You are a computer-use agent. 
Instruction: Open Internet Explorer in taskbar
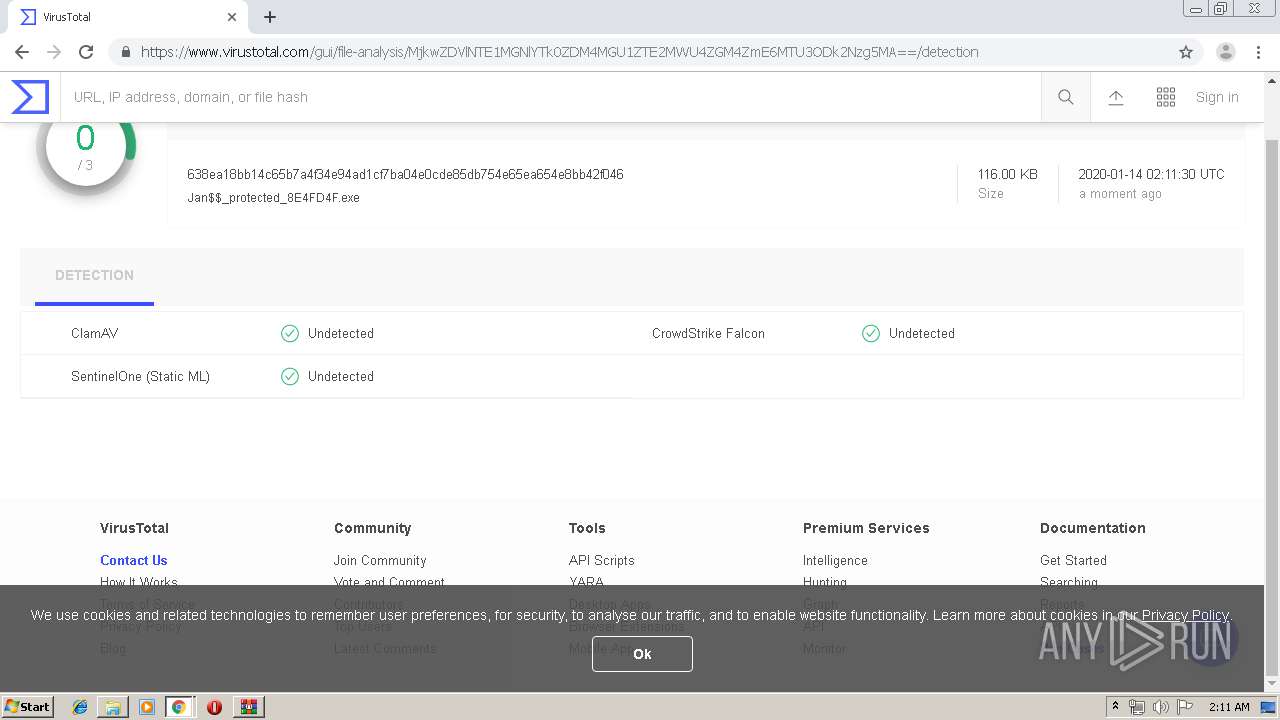(80, 707)
